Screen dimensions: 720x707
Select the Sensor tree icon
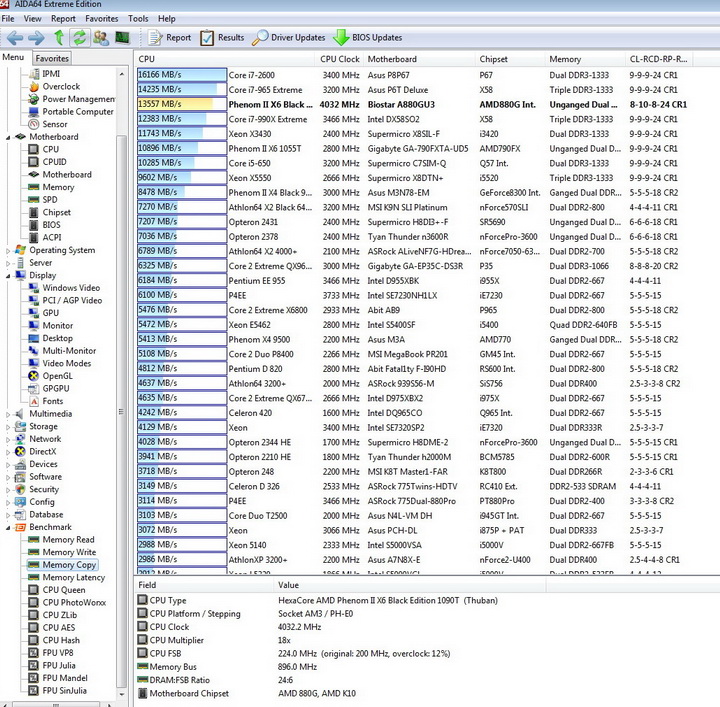34,124
